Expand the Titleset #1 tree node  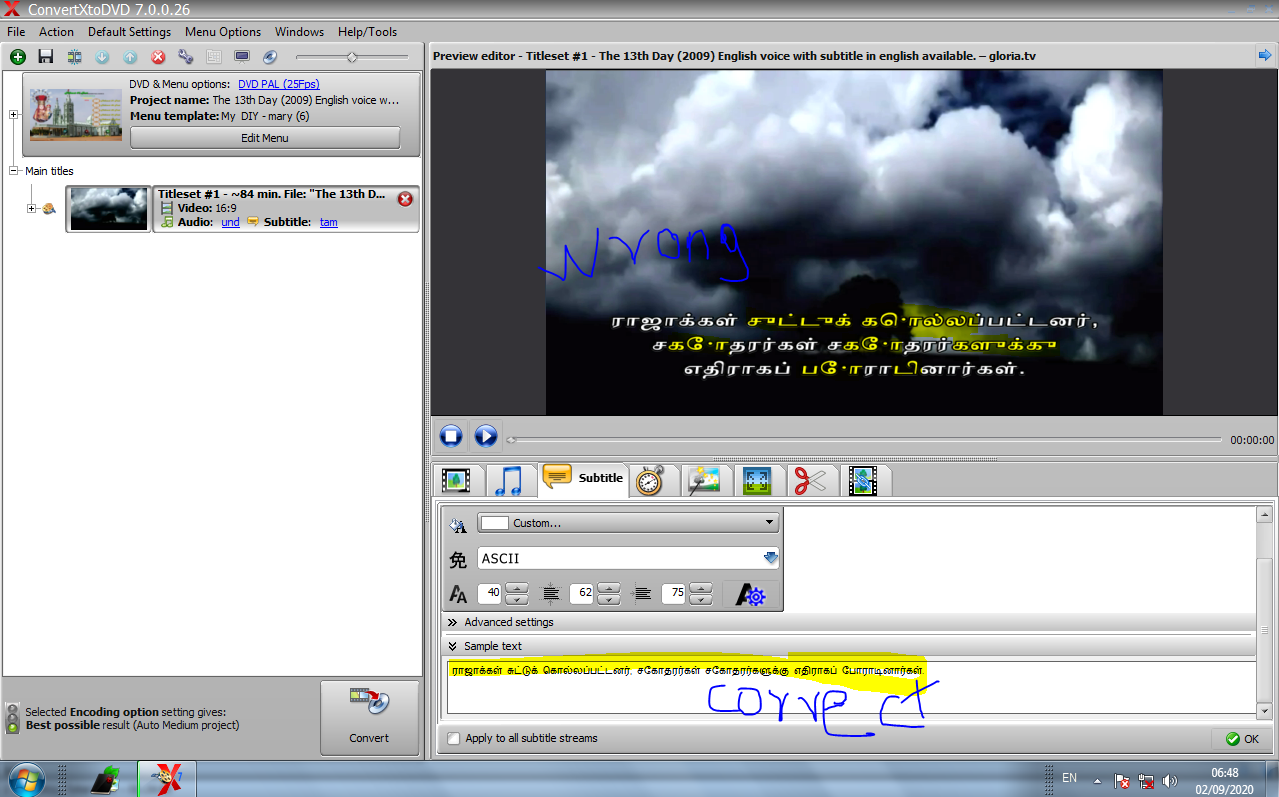pos(32,208)
